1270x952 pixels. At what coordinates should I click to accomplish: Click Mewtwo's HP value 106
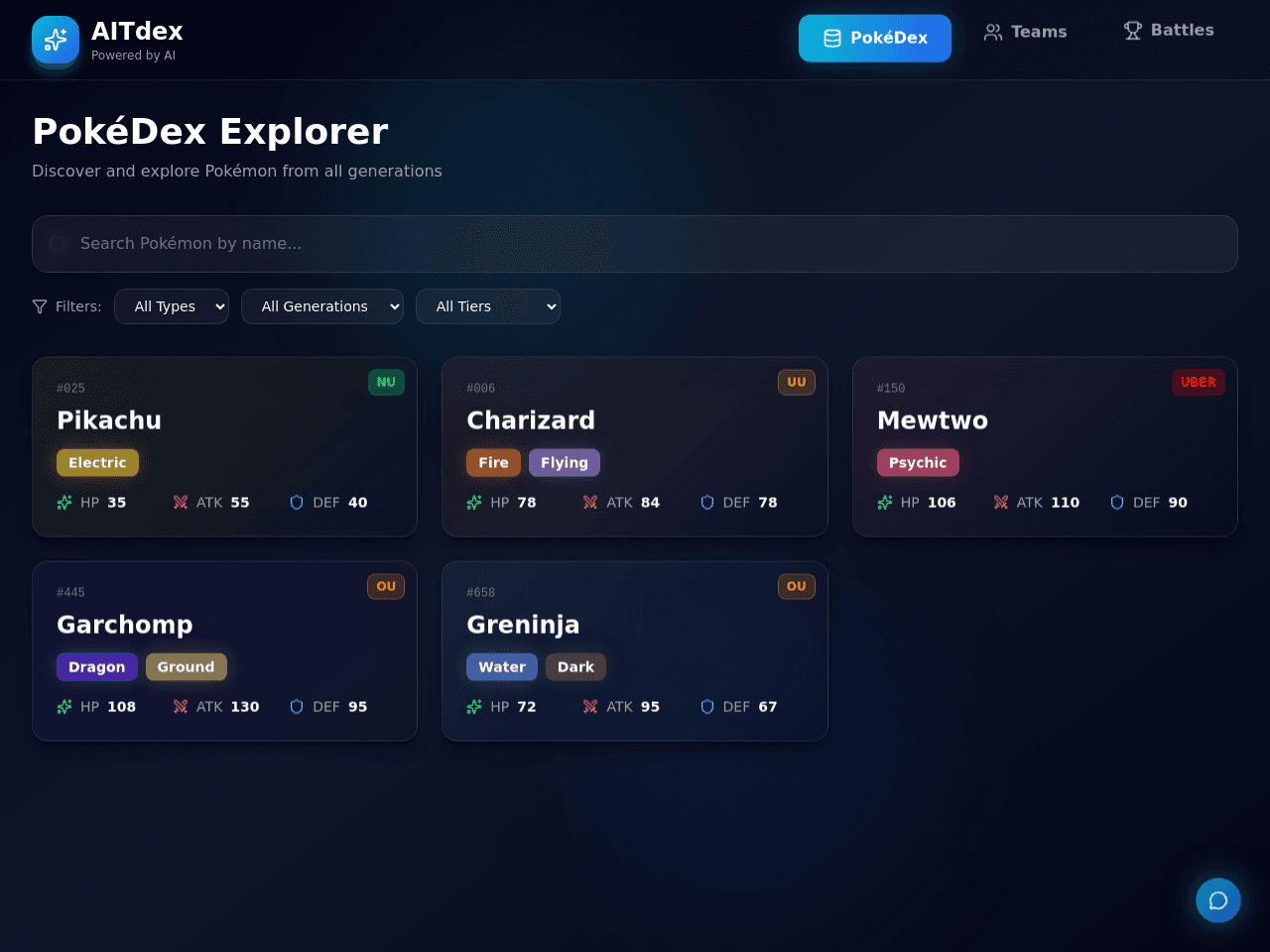[942, 503]
